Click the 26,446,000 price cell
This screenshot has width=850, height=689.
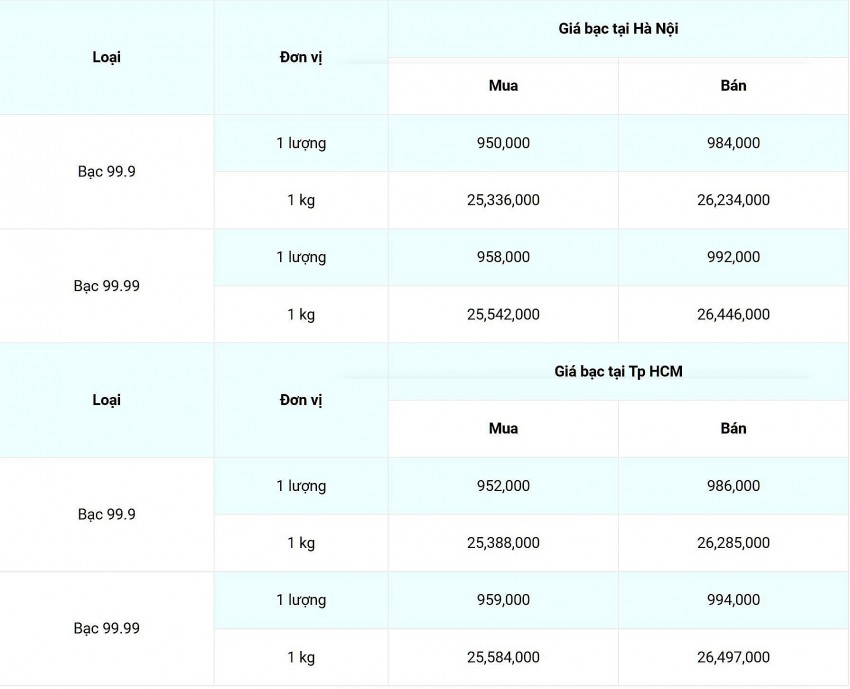click(x=733, y=314)
